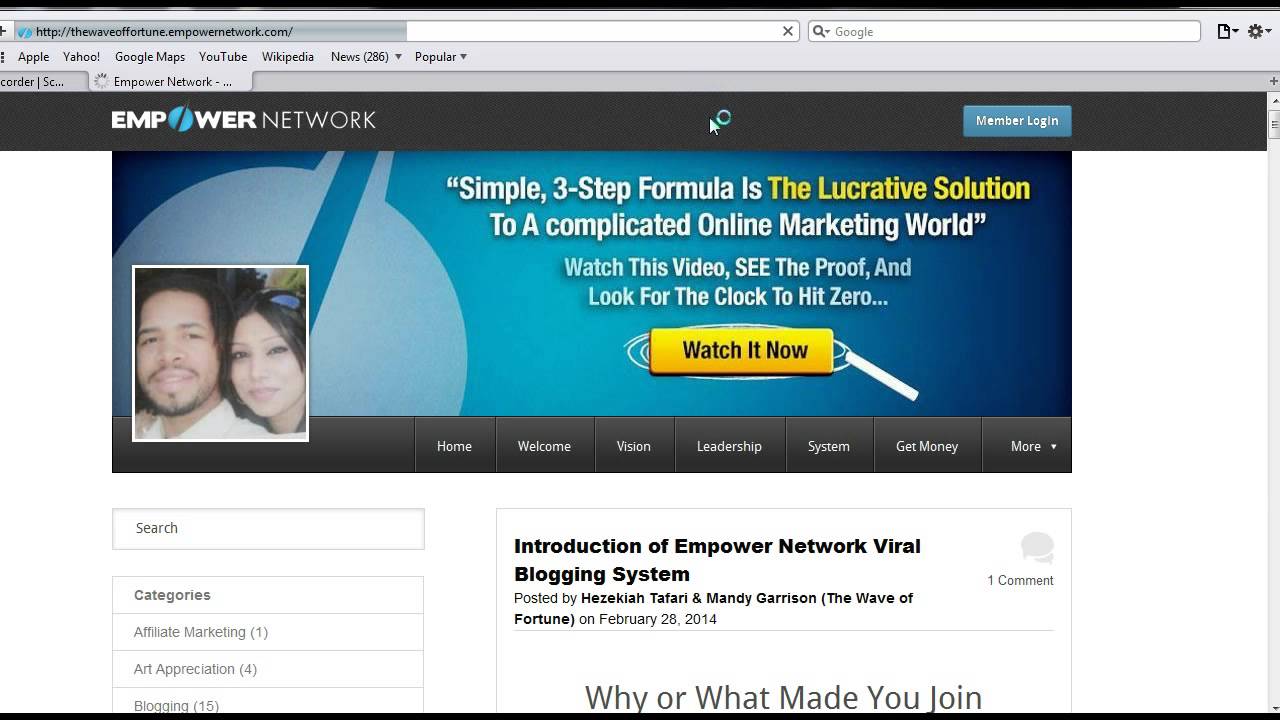Click the Empower Network logo

pyautogui.click(x=243, y=120)
